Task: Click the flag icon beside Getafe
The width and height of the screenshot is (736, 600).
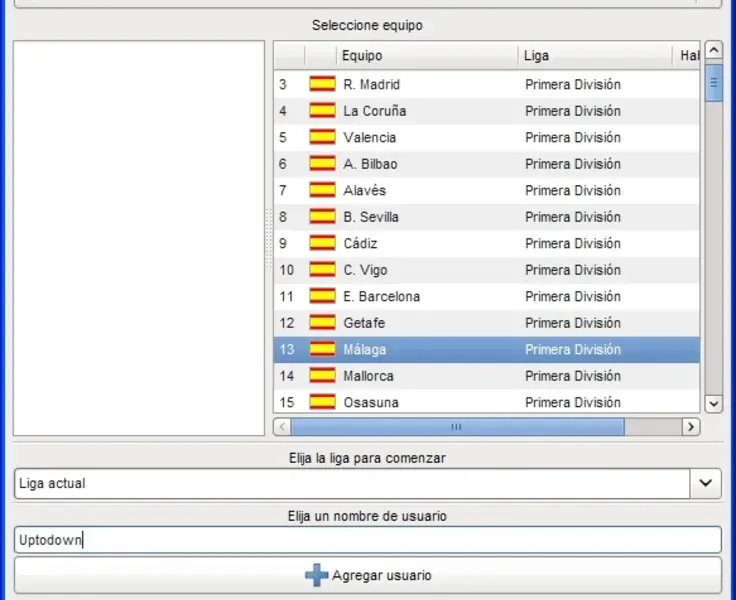Action: pos(322,323)
